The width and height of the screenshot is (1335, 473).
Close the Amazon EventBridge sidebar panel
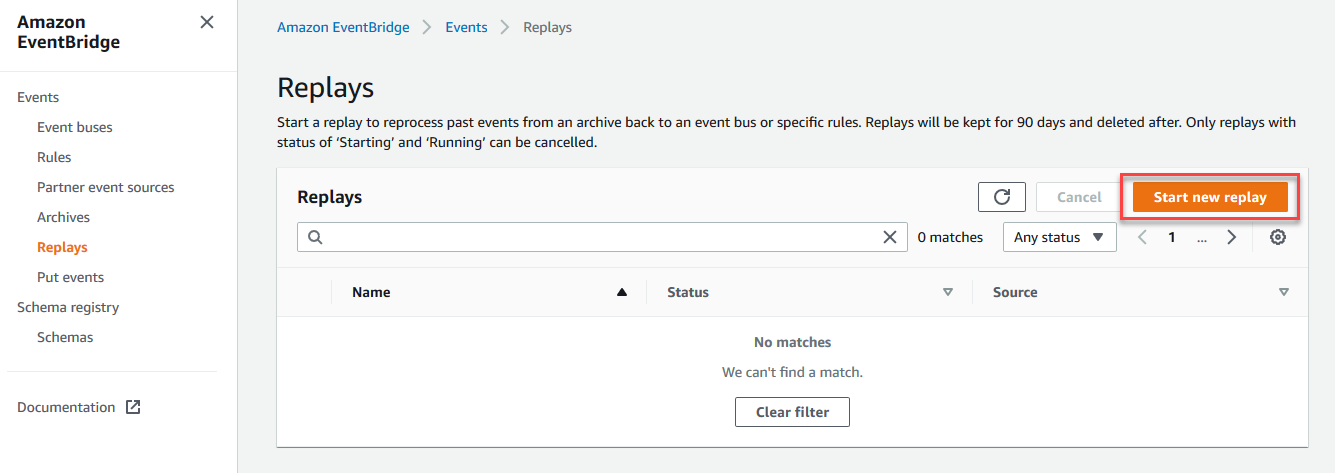(207, 22)
